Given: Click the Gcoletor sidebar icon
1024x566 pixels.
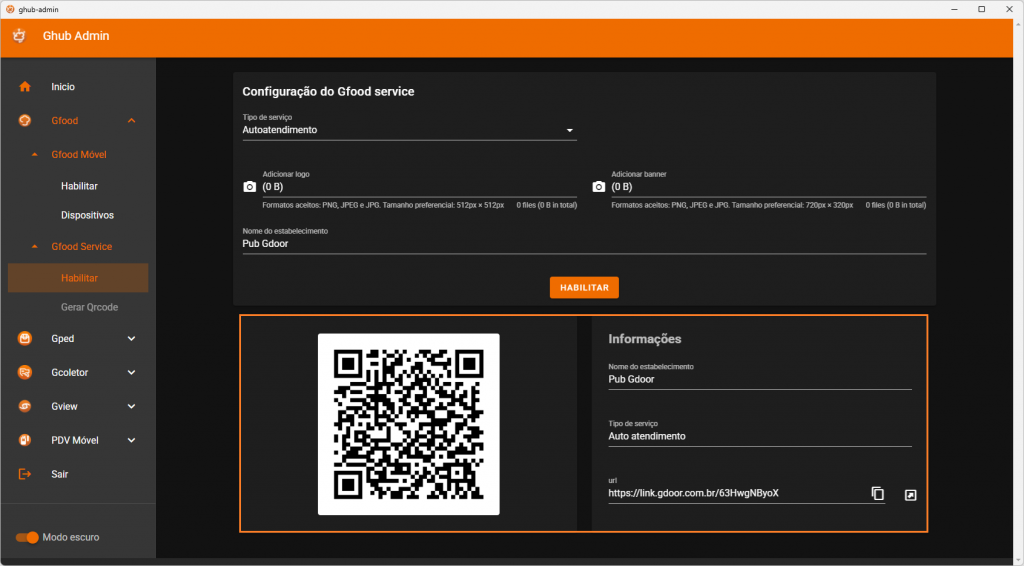Looking at the screenshot, I should pos(25,372).
